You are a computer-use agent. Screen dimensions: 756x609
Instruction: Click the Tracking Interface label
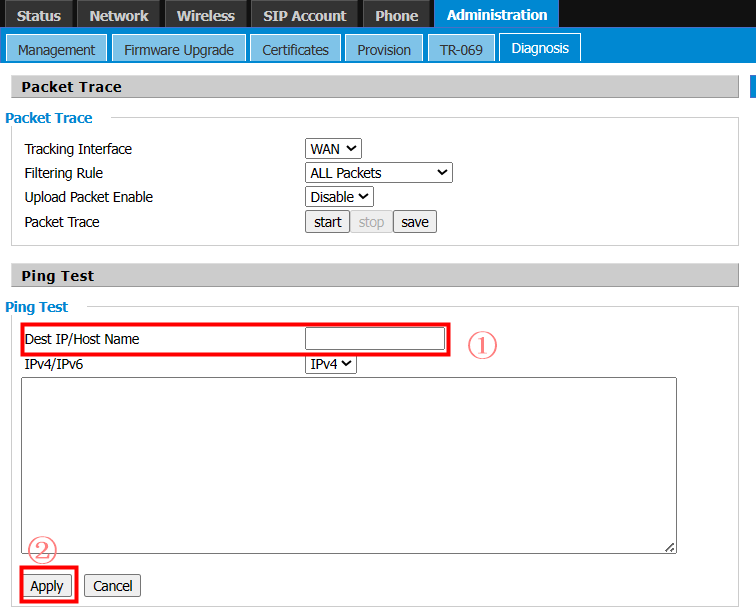(x=78, y=149)
